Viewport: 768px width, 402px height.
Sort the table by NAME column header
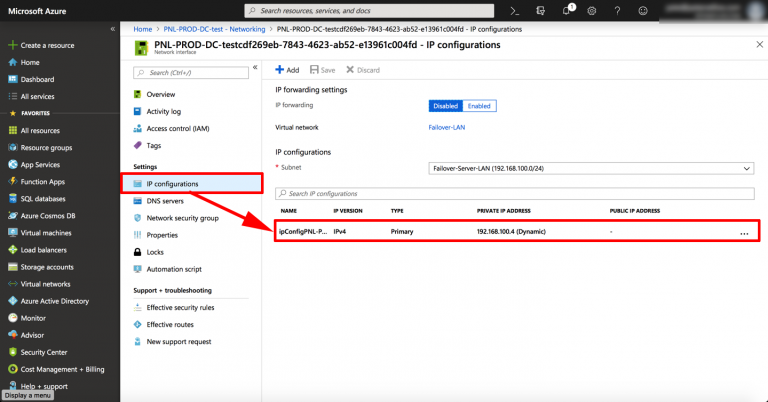pyautogui.click(x=288, y=211)
